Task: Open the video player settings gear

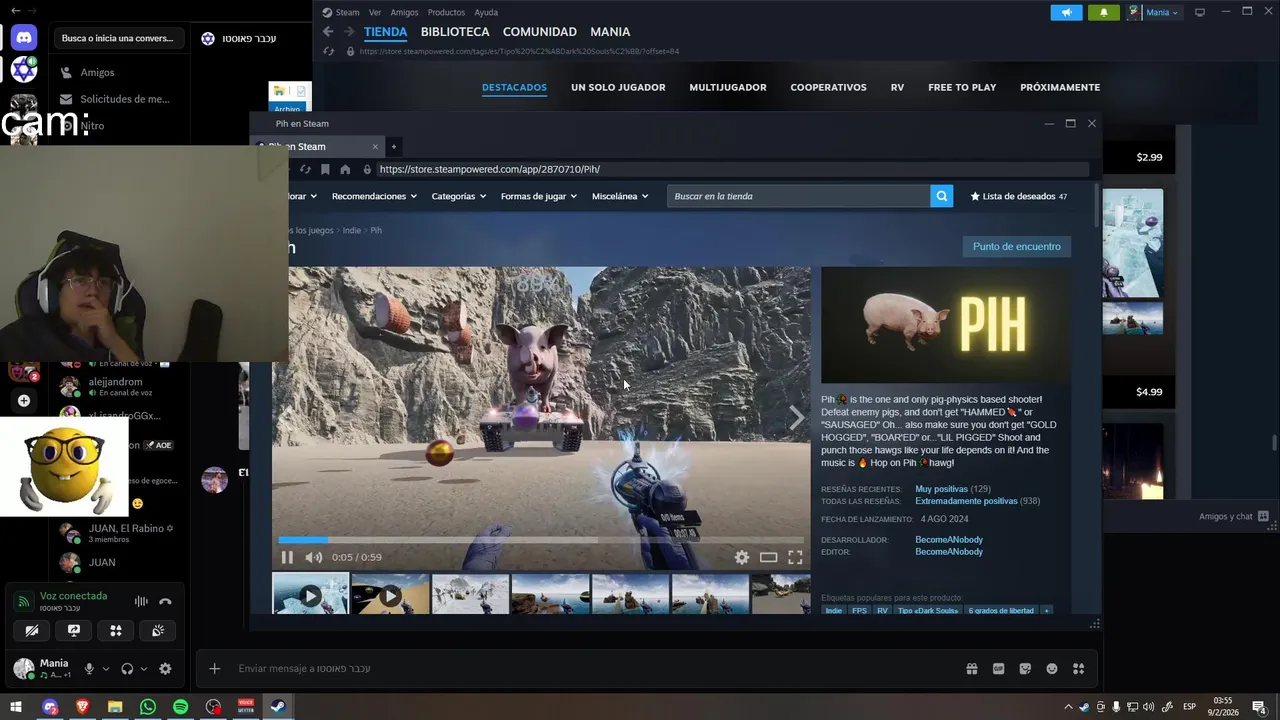Action: tap(742, 557)
